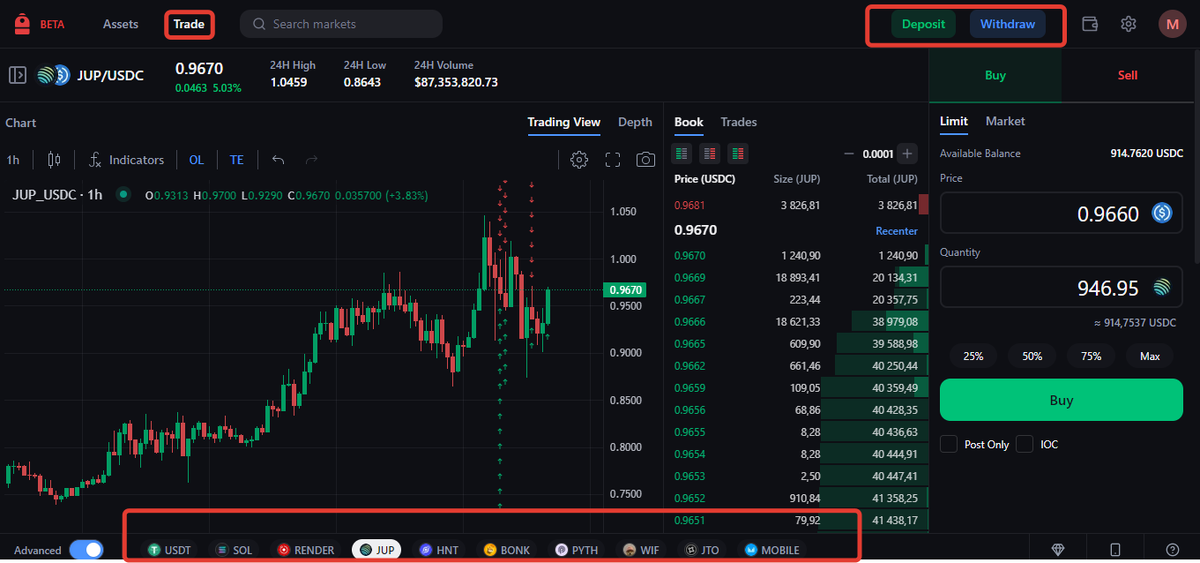Submit the green Buy order button
This screenshot has height=563, width=1200.
point(1061,400)
